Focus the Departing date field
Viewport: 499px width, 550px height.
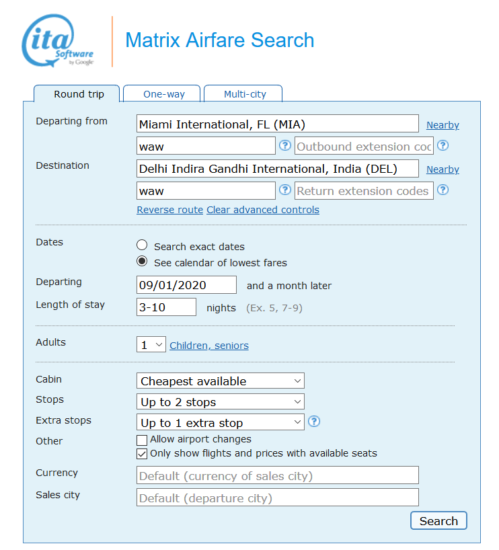click(186, 285)
